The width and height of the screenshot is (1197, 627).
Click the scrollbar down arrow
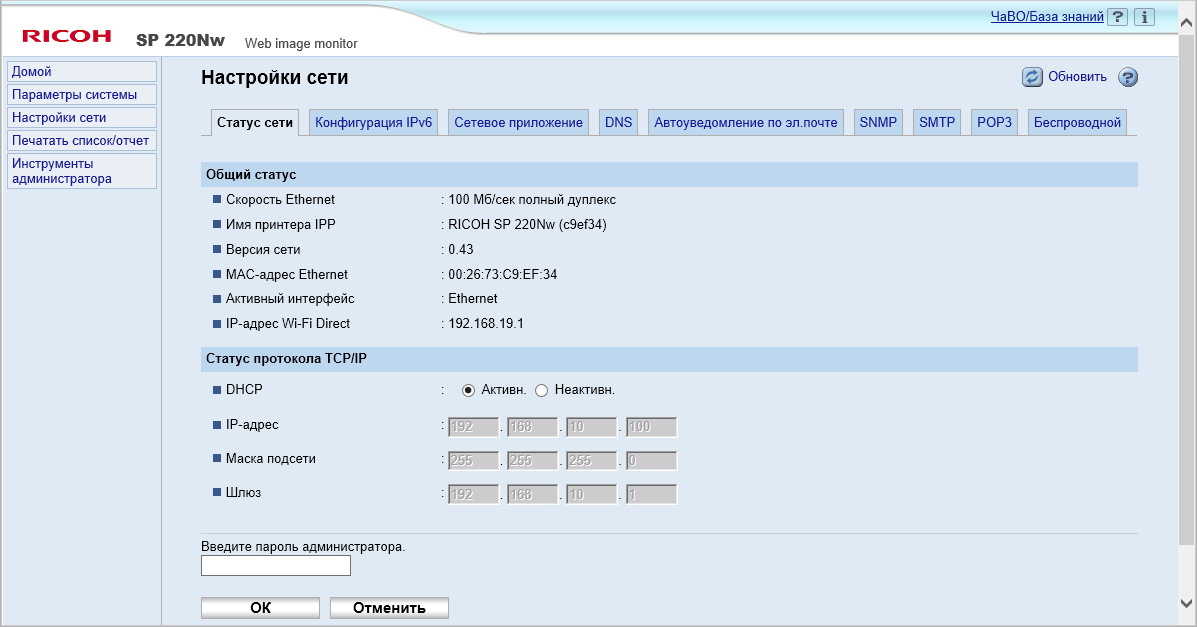pyautogui.click(x=1187, y=604)
